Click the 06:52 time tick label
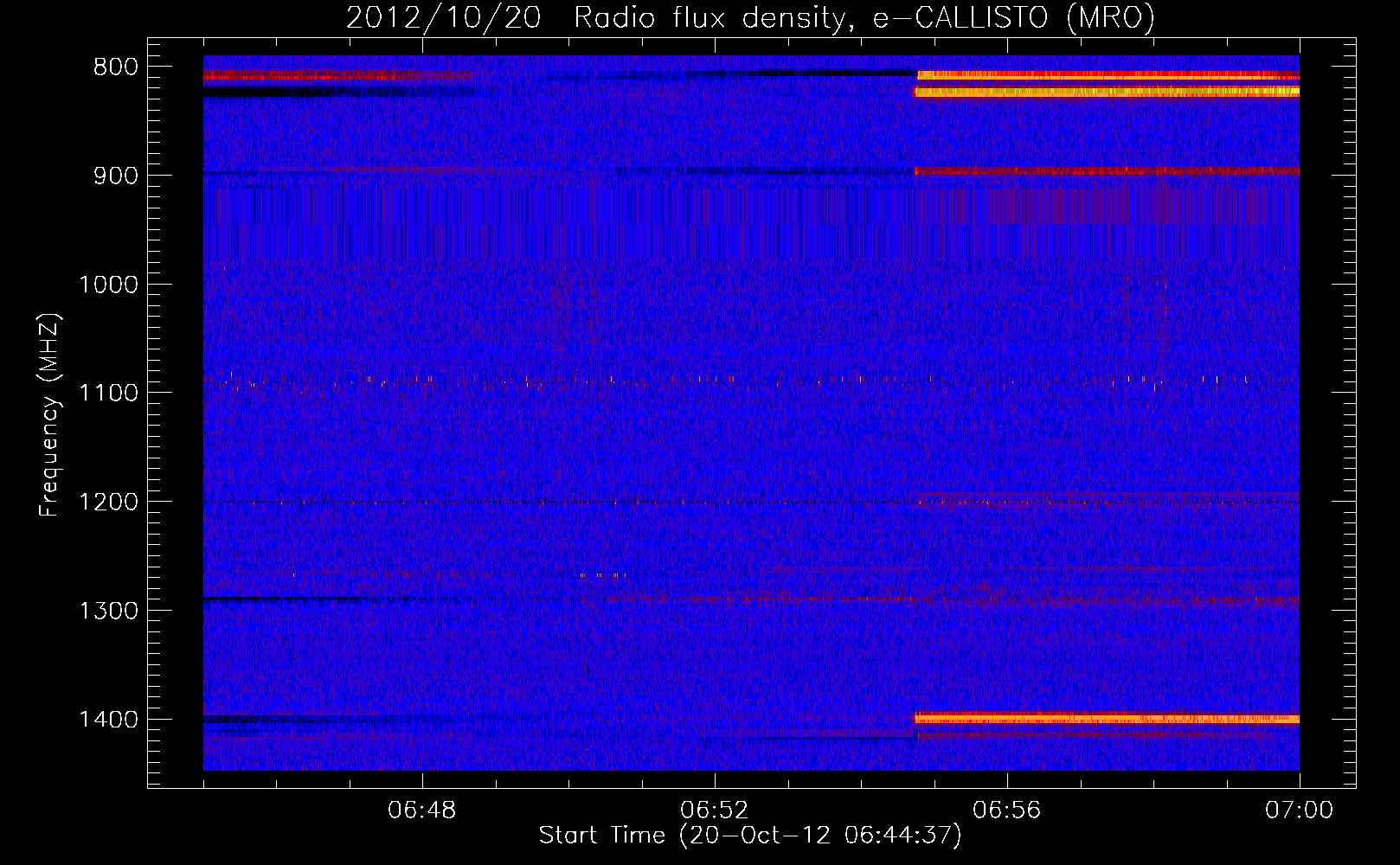The width and height of the screenshot is (1400, 865). pos(715,811)
